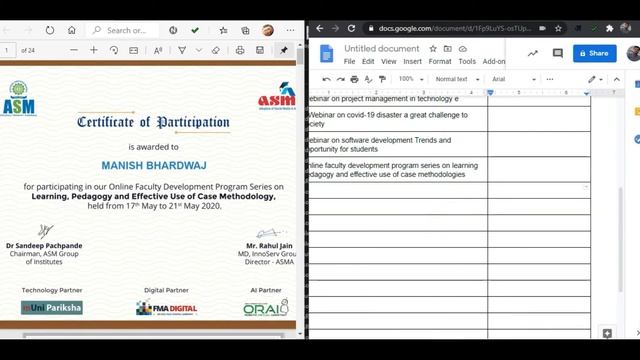Click the Edge search address box

pos(122,30)
